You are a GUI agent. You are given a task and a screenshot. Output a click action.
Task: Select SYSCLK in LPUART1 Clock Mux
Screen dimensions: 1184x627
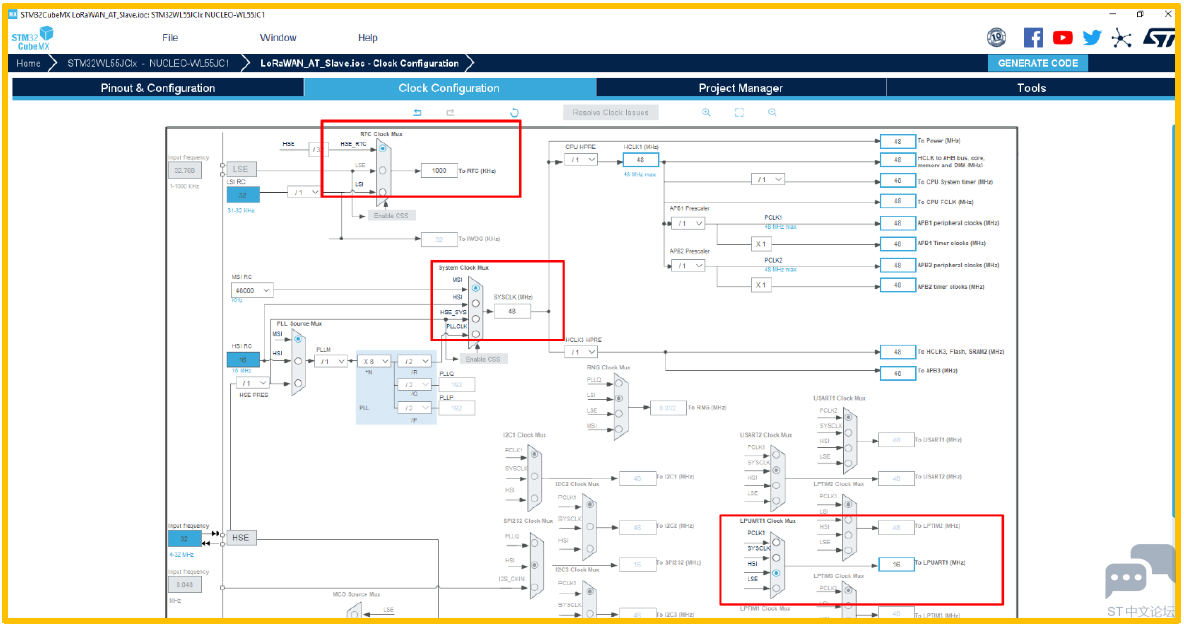pyautogui.click(x=776, y=558)
